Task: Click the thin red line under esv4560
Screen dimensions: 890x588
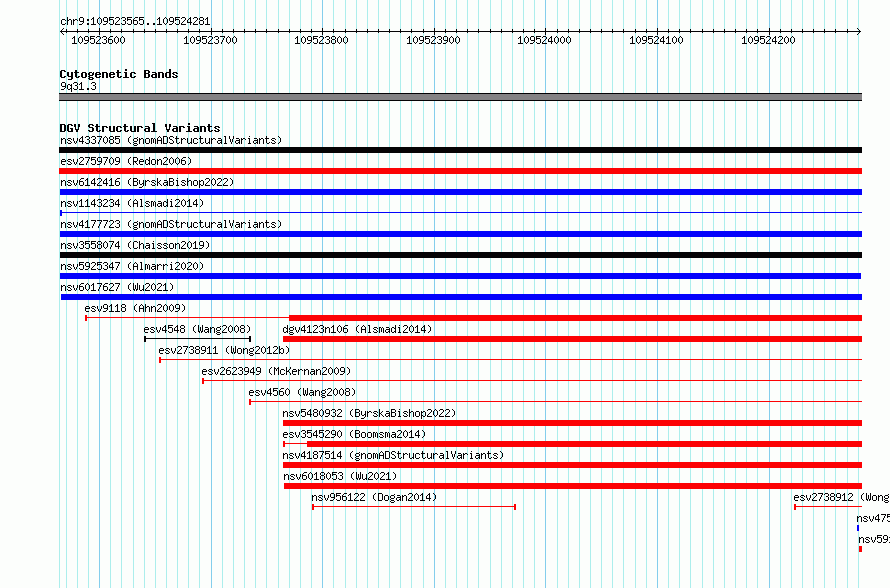Action: click(x=556, y=402)
